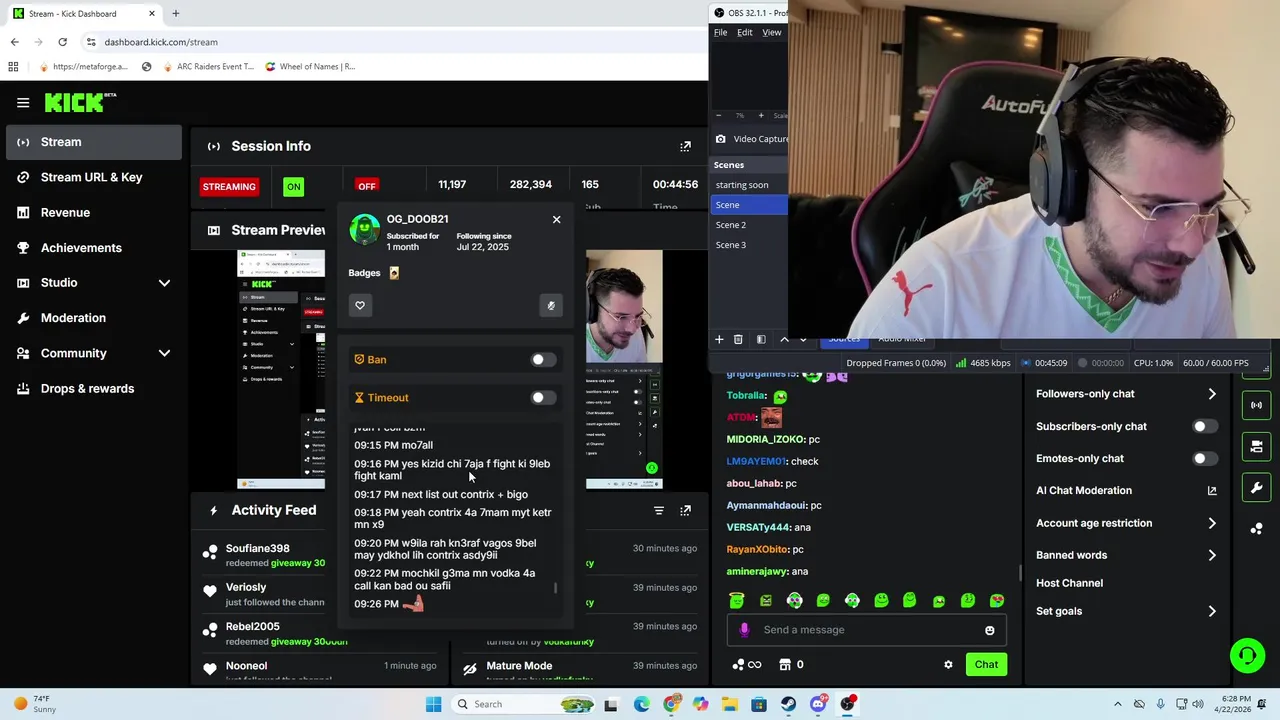Open OBS View menu
This screenshot has height=720, width=1280.
pos(772,32)
